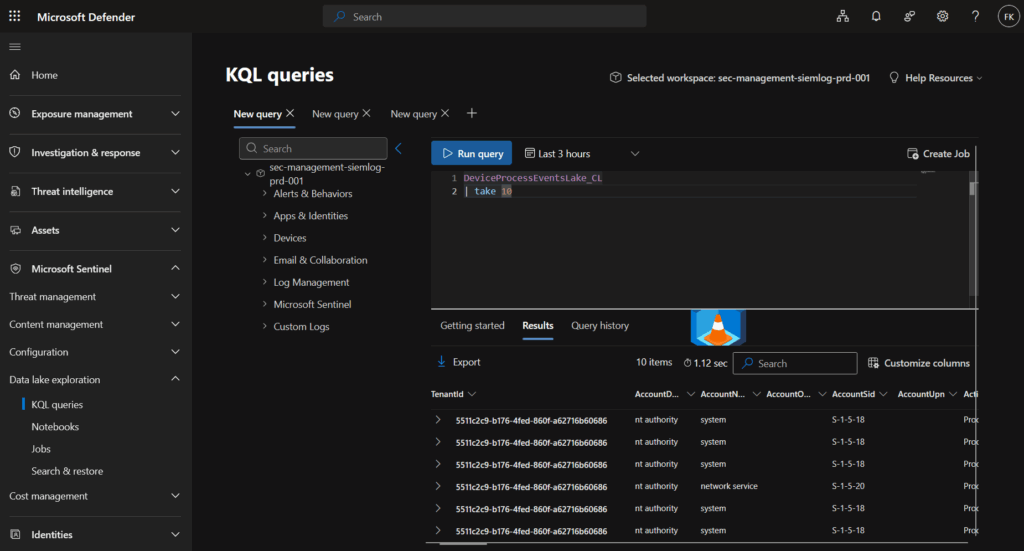Expand the first result row chevron
Screen dimensions: 1024x551
(x=438, y=420)
